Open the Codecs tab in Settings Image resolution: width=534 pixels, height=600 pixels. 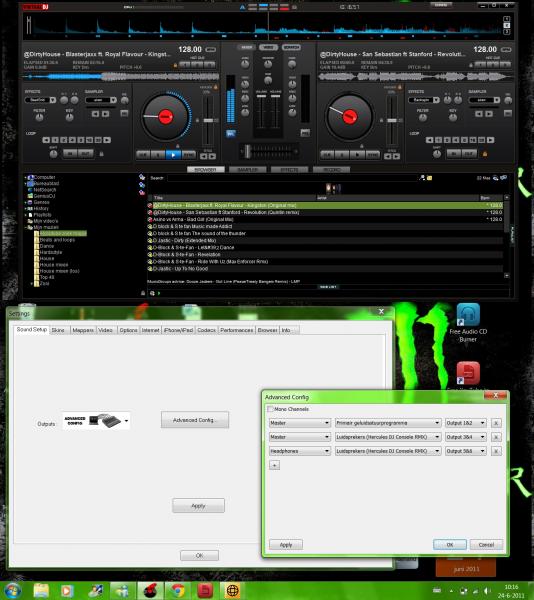(207, 330)
